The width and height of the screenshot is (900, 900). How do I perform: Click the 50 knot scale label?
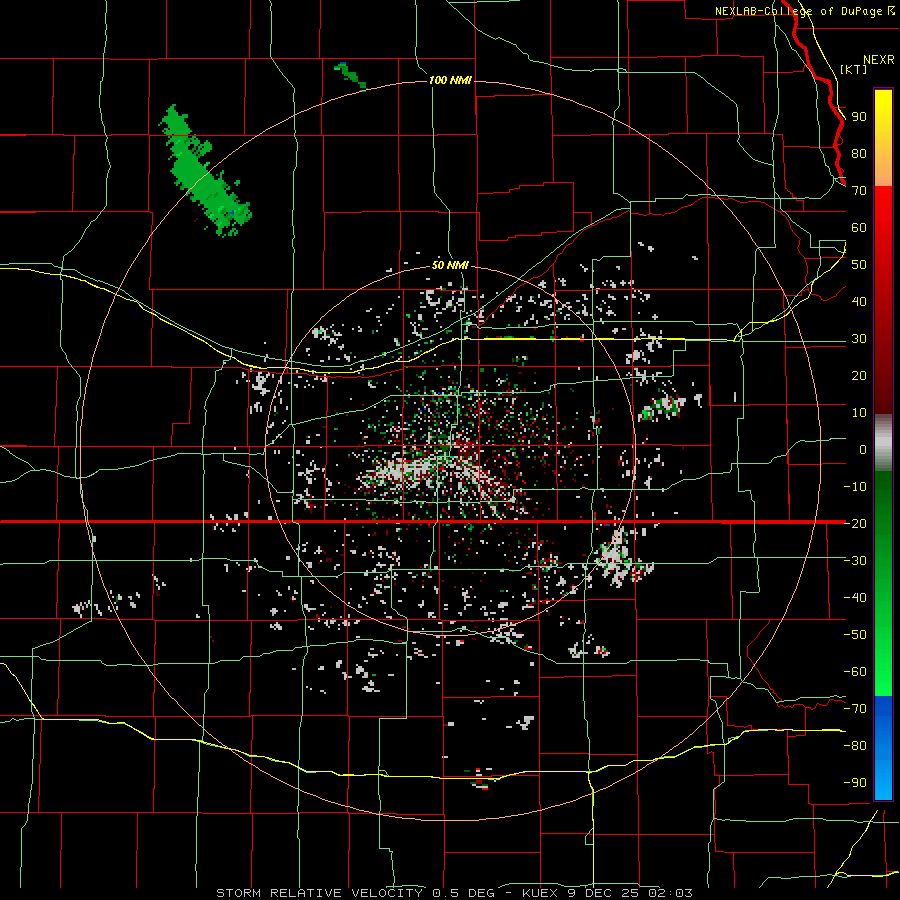(x=859, y=265)
